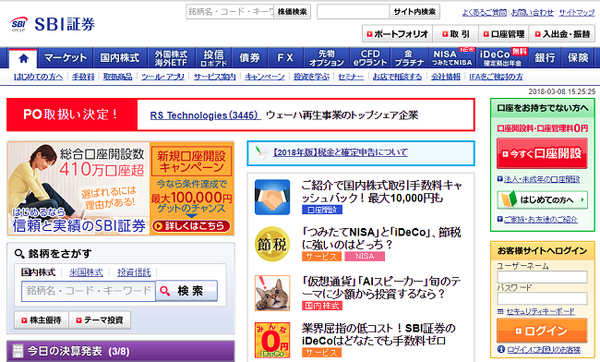Click the security keyboard icon
Image resolution: width=600 pixels, height=362 pixels.
(x=501, y=311)
